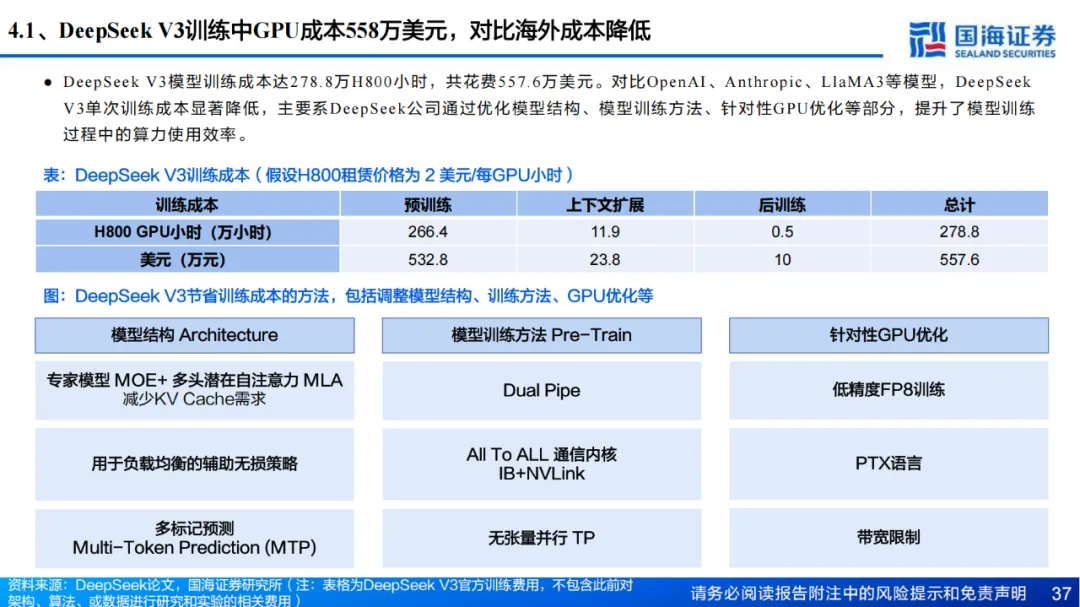Click the '美元（万元）' row label
The height and width of the screenshot is (607, 1080).
coord(187,260)
